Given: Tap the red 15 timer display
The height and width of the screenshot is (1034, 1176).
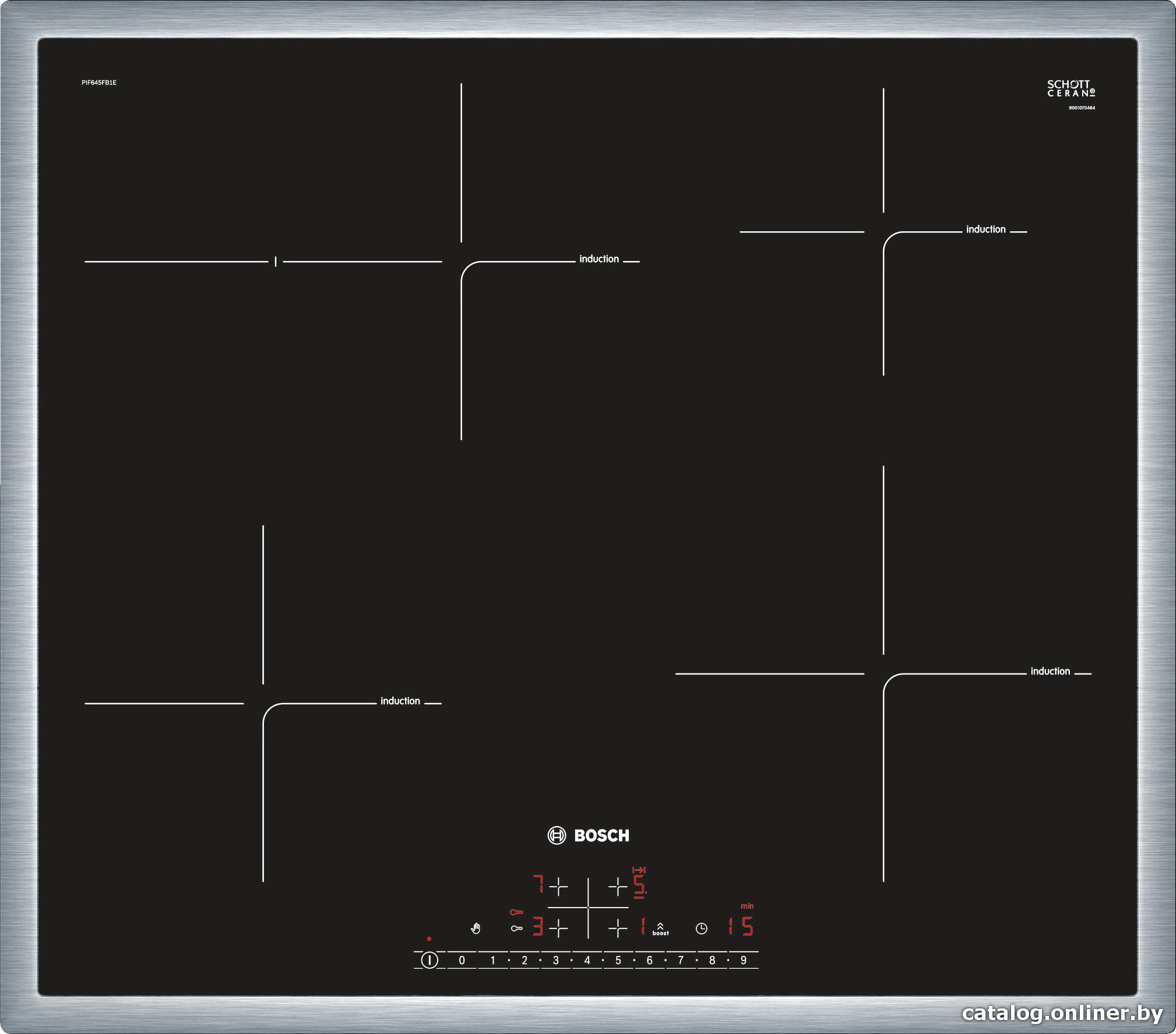Looking at the screenshot, I should tap(741, 926).
